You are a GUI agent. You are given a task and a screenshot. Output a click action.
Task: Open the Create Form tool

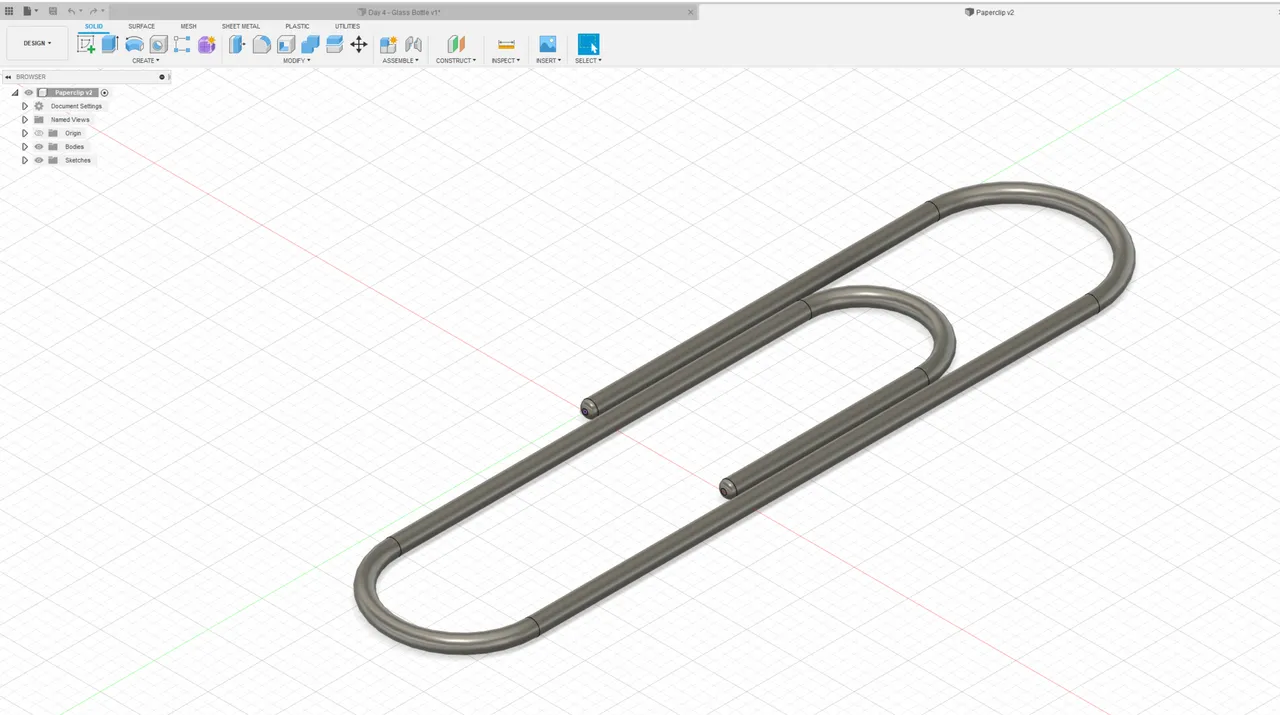pos(206,44)
